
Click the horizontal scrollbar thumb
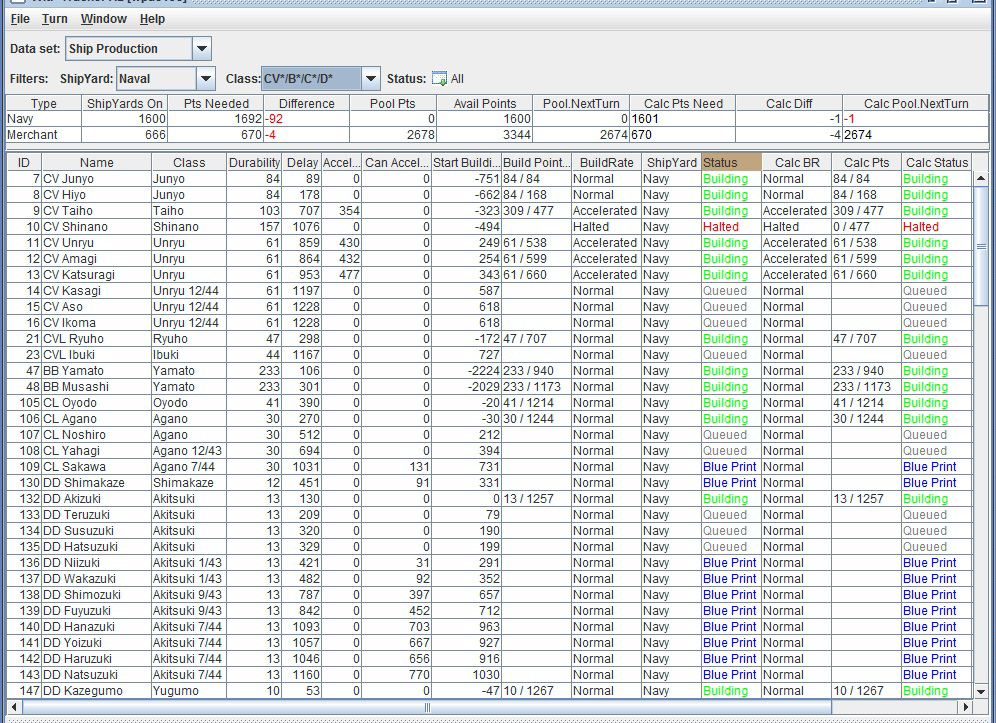[426, 706]
